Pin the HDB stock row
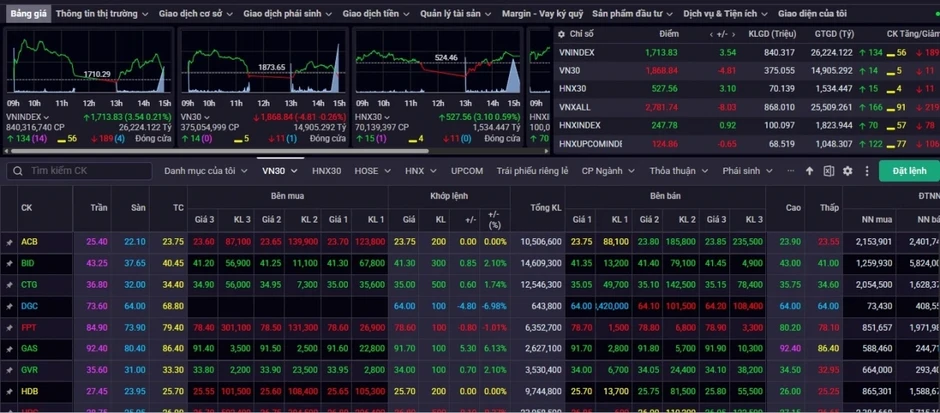 point(9,392)
